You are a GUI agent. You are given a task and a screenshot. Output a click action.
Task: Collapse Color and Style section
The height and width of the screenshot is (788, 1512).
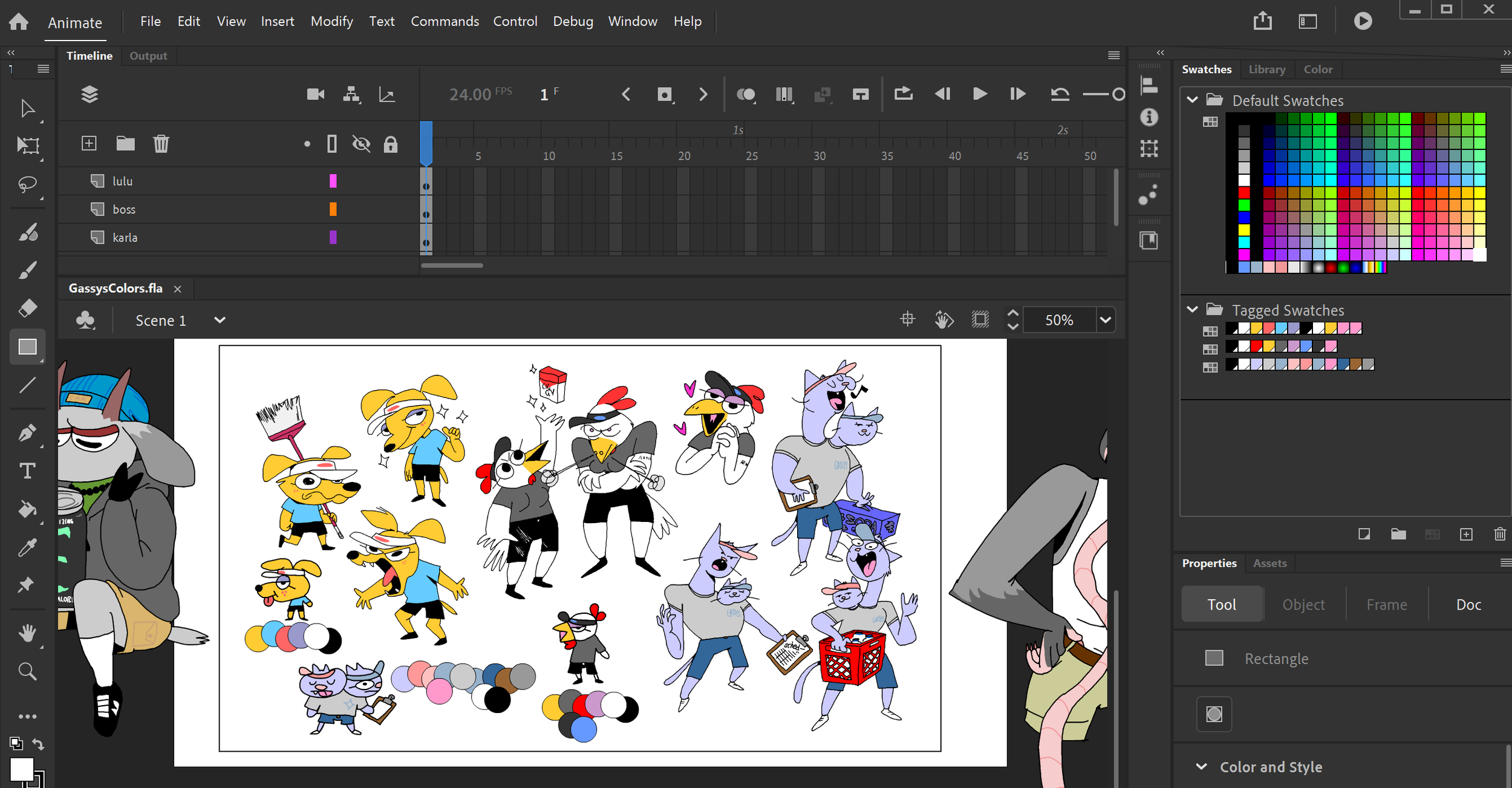[1201, 767]
